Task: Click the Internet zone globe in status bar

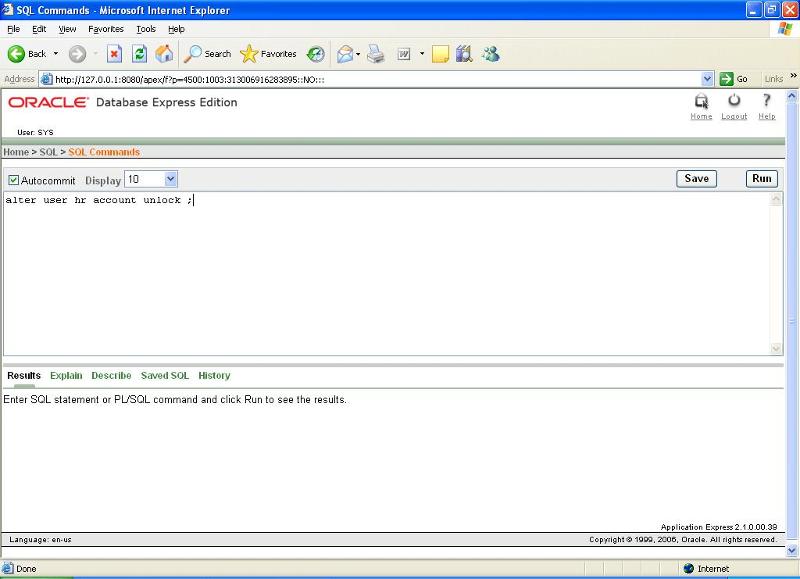Action: (x=689, y=568)
